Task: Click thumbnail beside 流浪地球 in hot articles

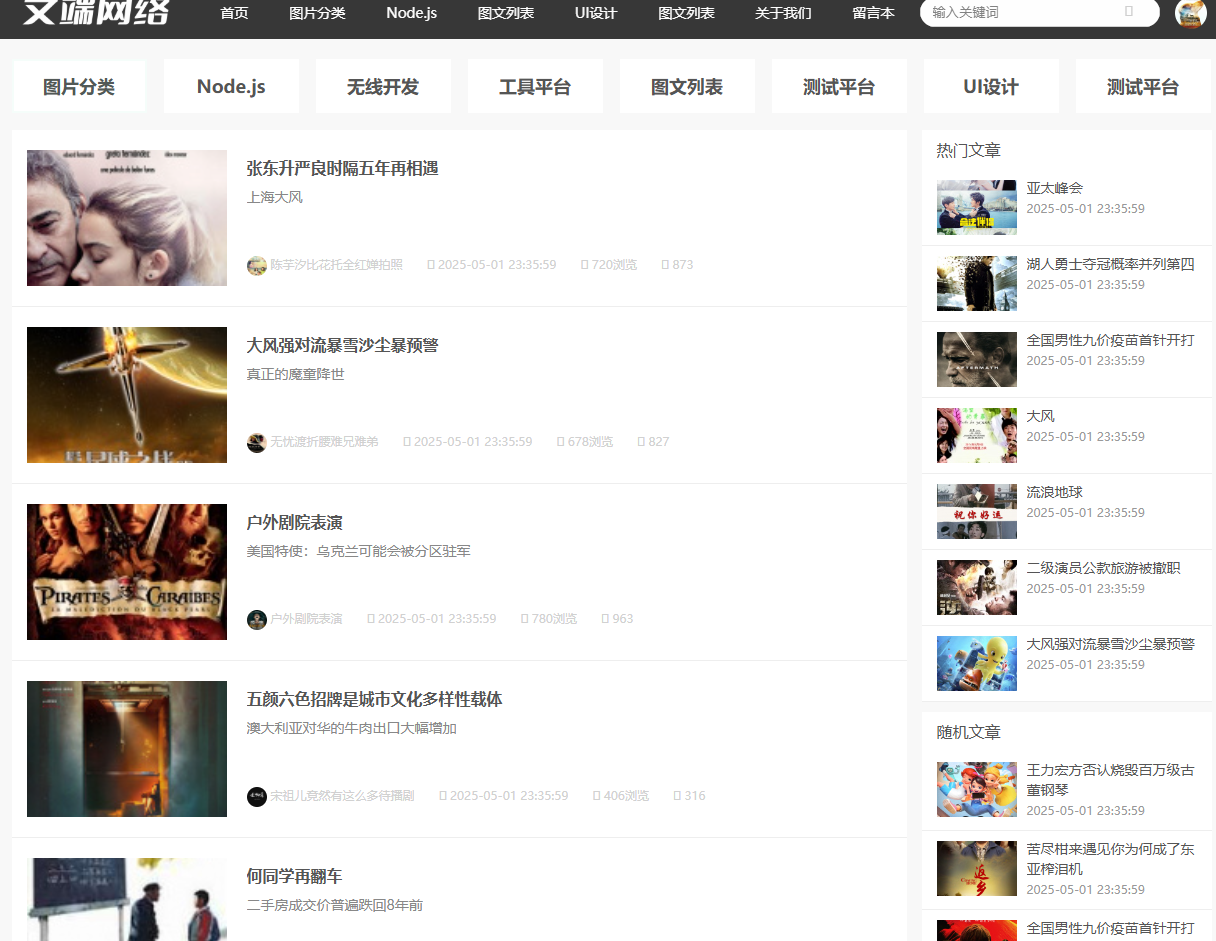Action: (977, 511)
